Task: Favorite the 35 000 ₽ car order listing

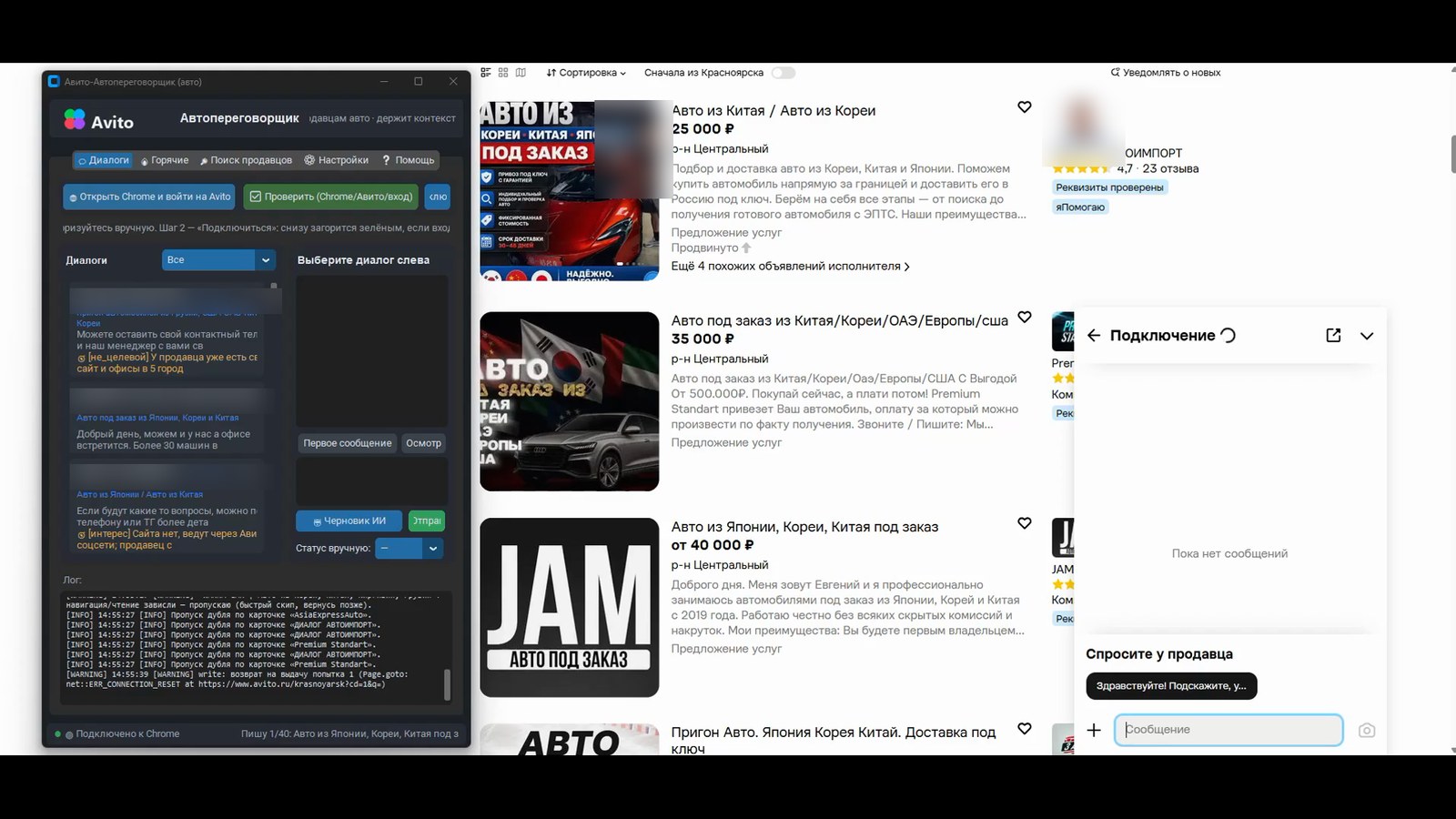Action: tap(1025, 318)
